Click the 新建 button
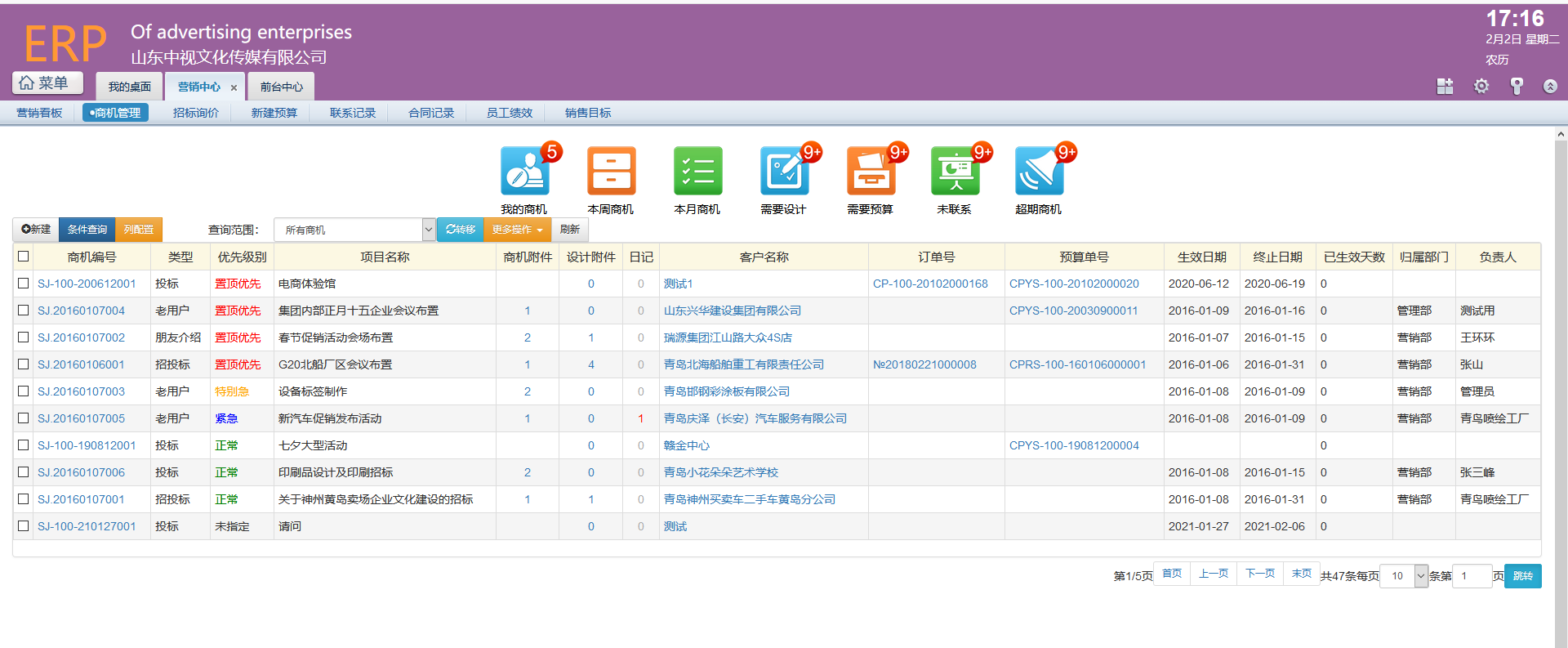 [x=36, y=230]
